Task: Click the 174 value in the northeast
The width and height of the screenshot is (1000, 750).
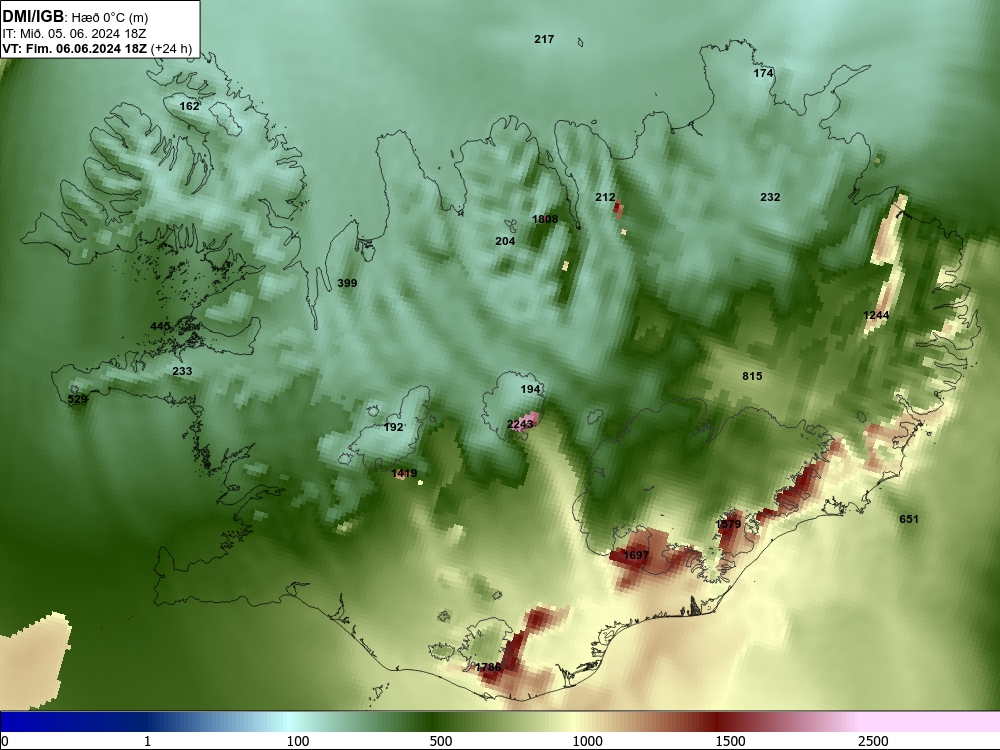Action: coord(763,73)
